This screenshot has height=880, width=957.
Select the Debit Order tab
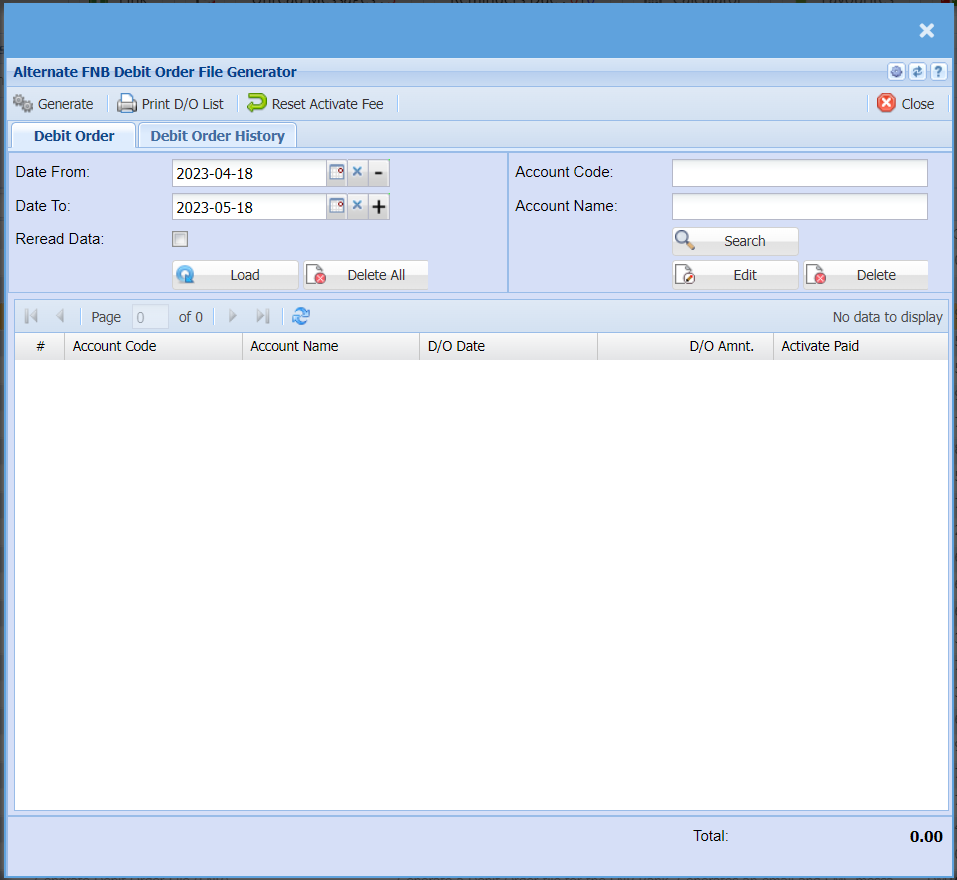[x=74, y=136]
